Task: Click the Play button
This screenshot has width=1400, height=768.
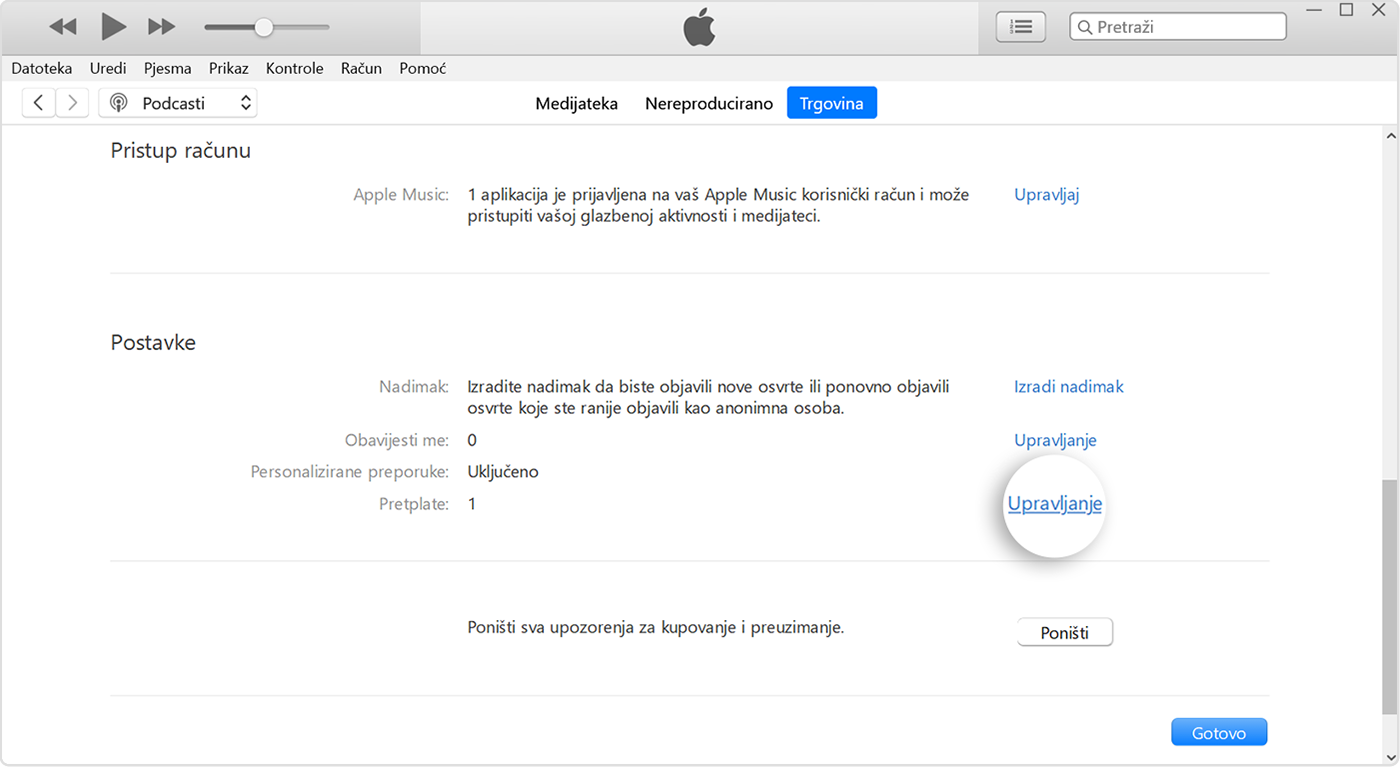Action: (x=112, y=27)
